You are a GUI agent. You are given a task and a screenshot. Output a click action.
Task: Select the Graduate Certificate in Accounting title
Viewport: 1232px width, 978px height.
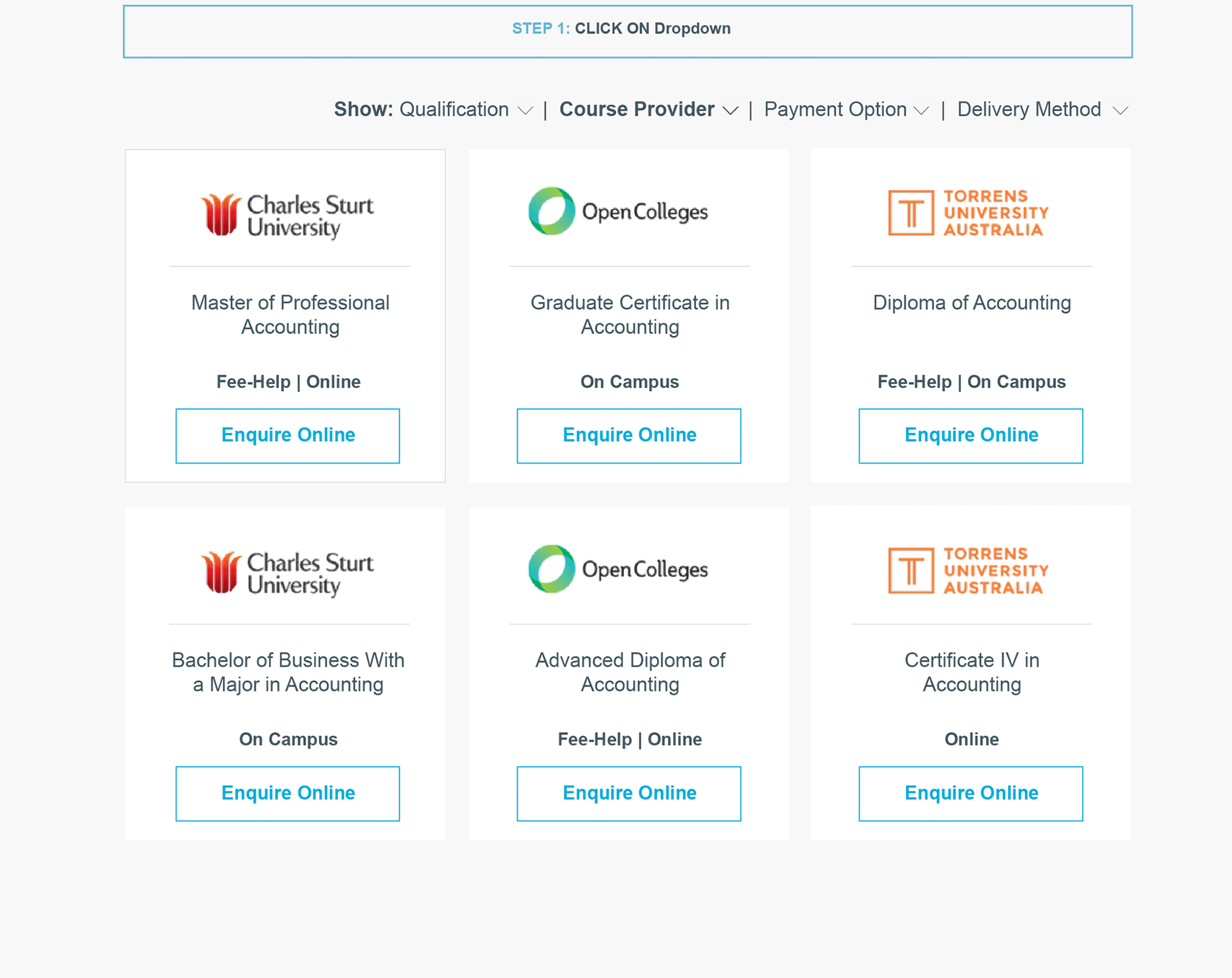coord(630,314)
